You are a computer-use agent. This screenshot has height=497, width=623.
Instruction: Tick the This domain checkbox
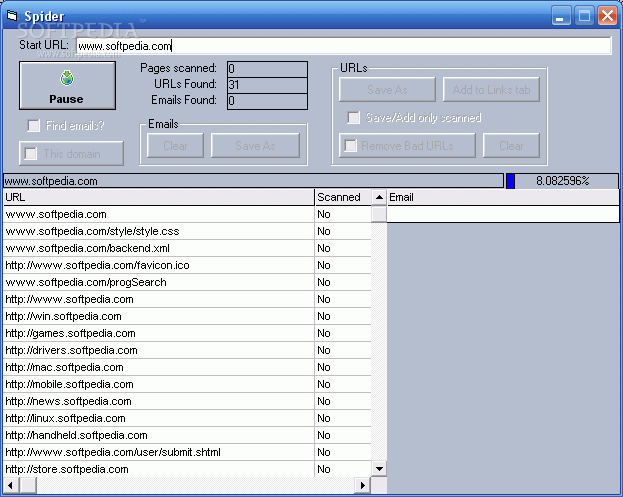[x=31, y=153]
